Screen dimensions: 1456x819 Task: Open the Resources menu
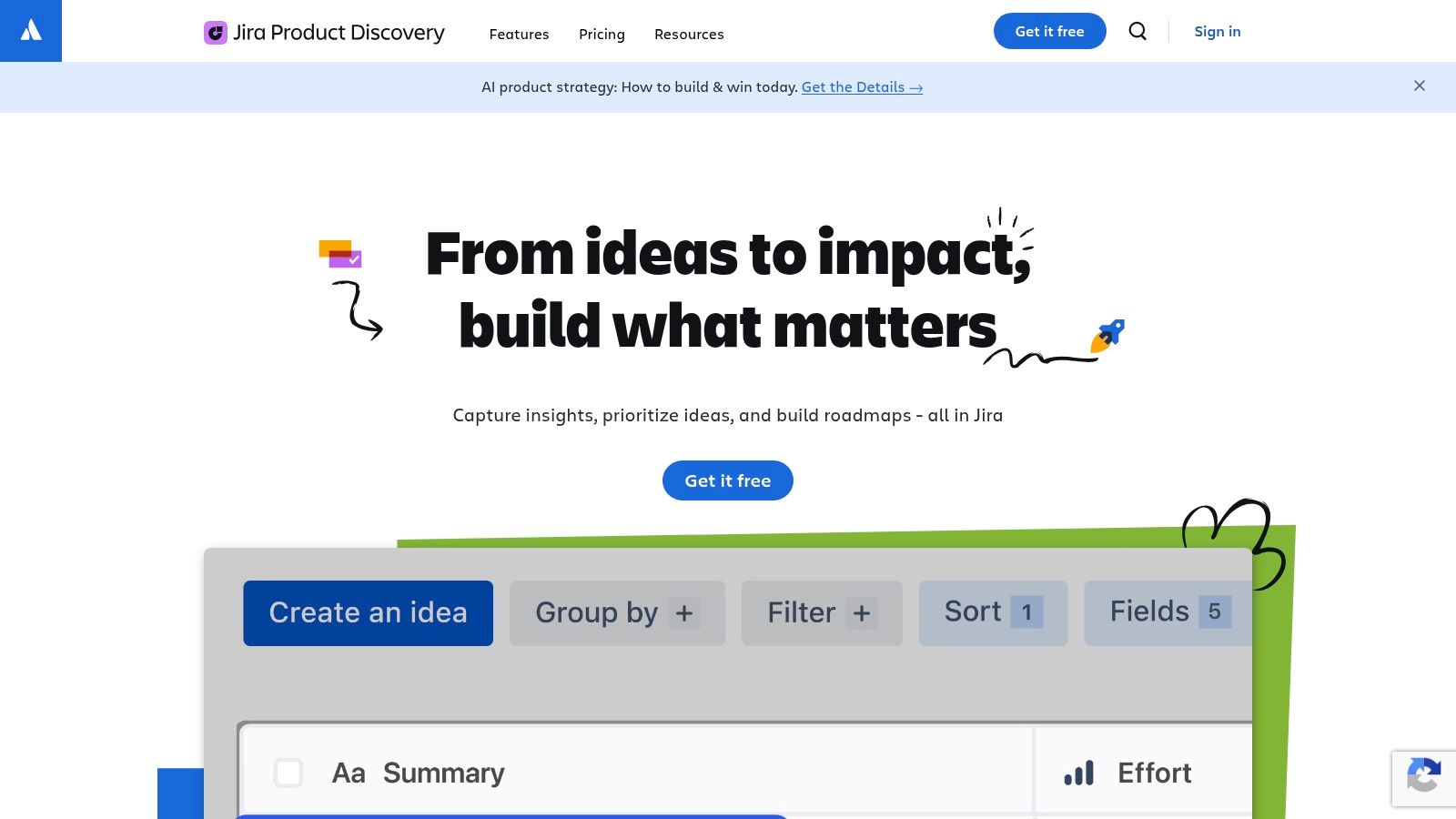coord(689,34)
